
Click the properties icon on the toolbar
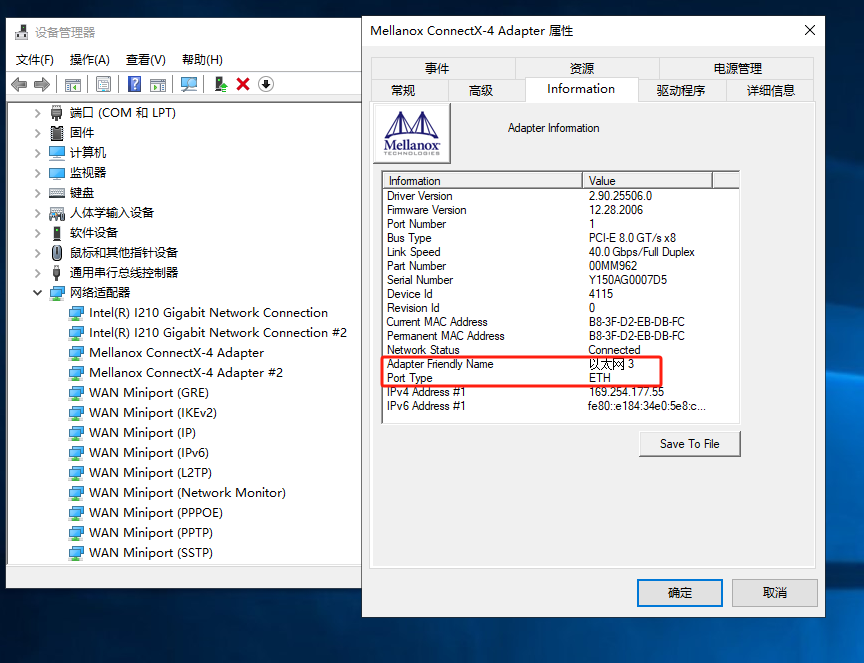click(x=103, y=83)
